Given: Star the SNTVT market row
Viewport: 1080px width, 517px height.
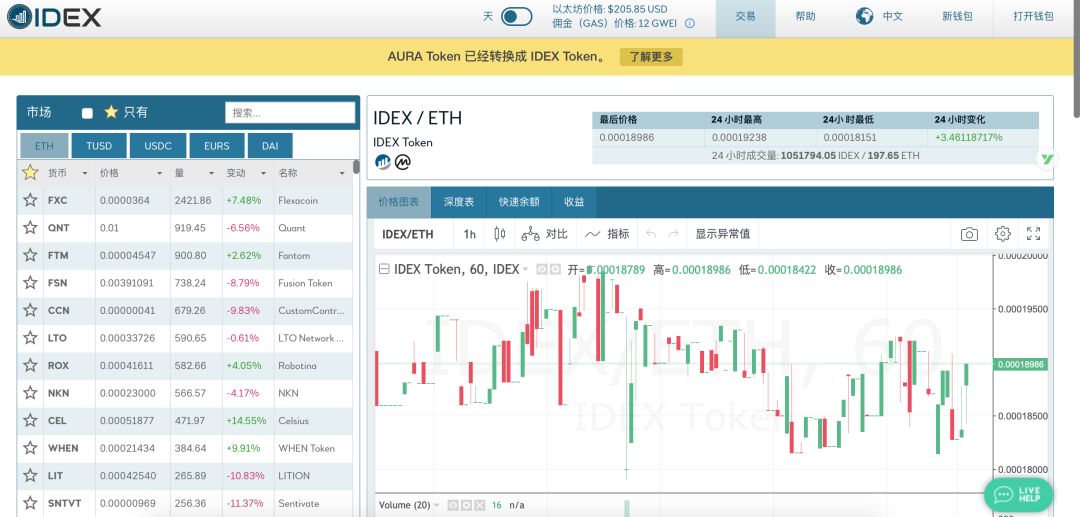Looking at the screenshot, I should coord(30,503).
